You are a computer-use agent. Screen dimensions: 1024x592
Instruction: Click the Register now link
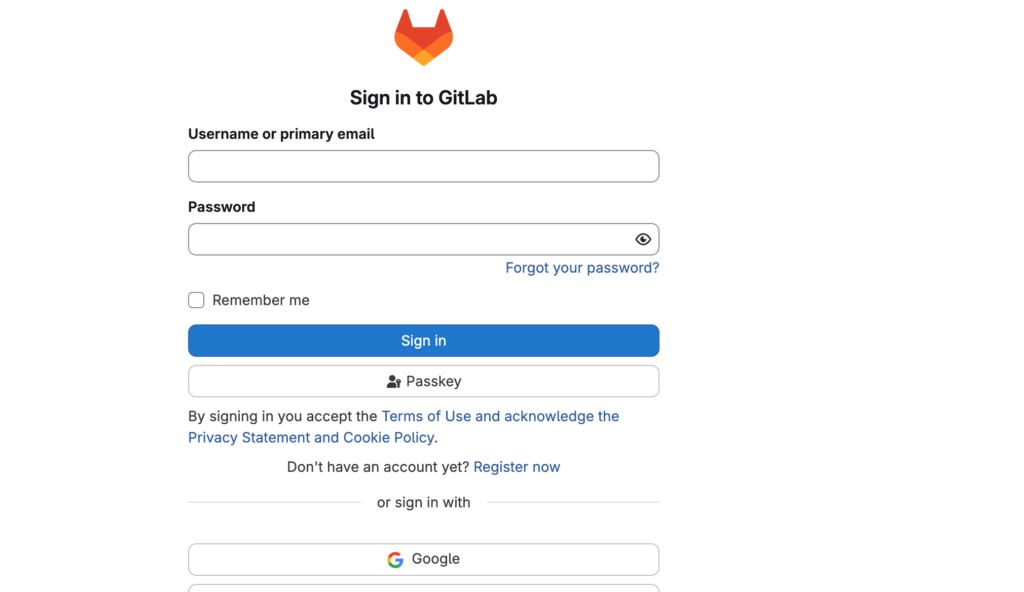pyautogui.click(x=516, y=467)
